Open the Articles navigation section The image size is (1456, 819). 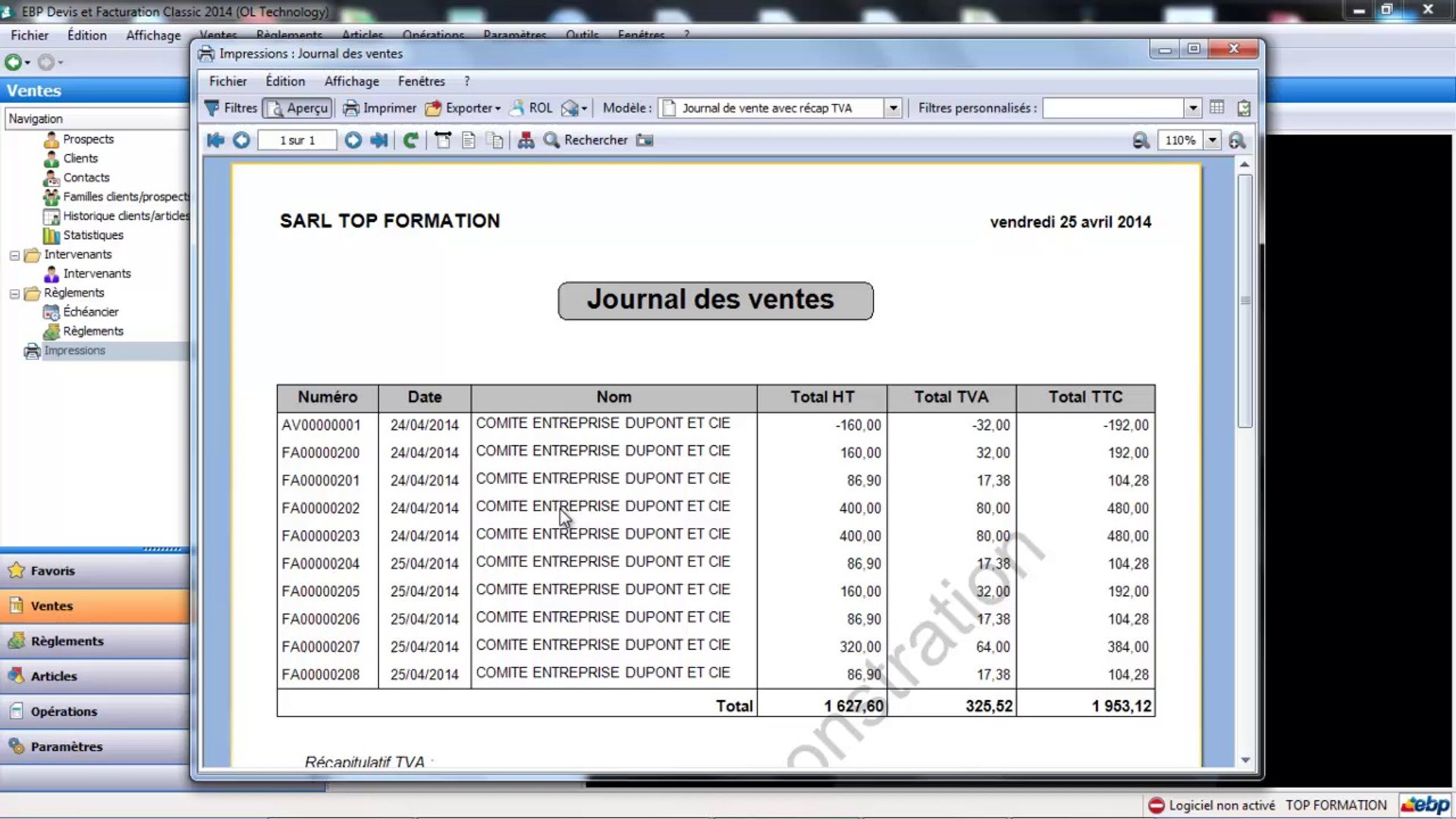coord(53,676)
